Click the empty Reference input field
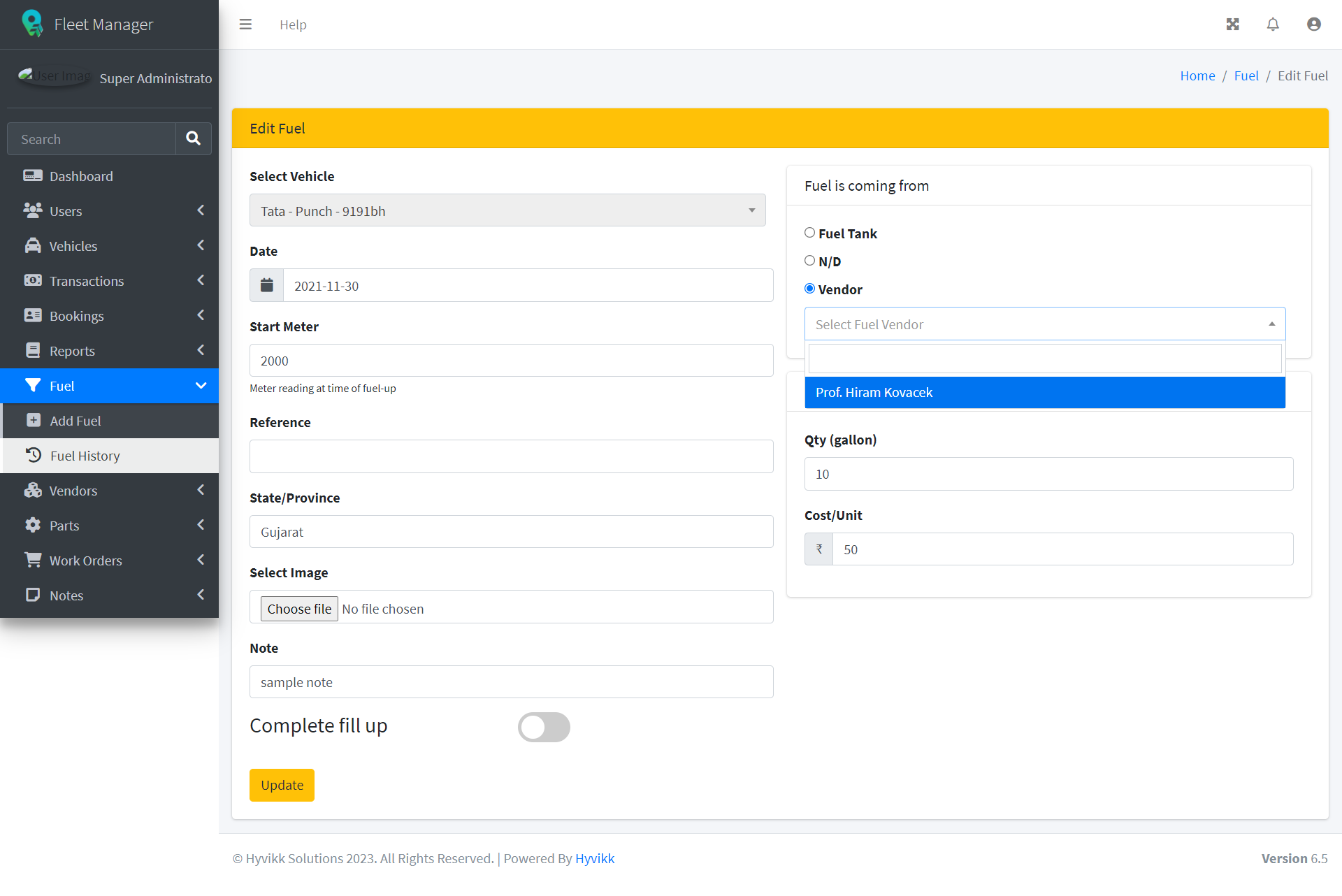Viewport: 1342px width, 896px height. tap(511, 456)
